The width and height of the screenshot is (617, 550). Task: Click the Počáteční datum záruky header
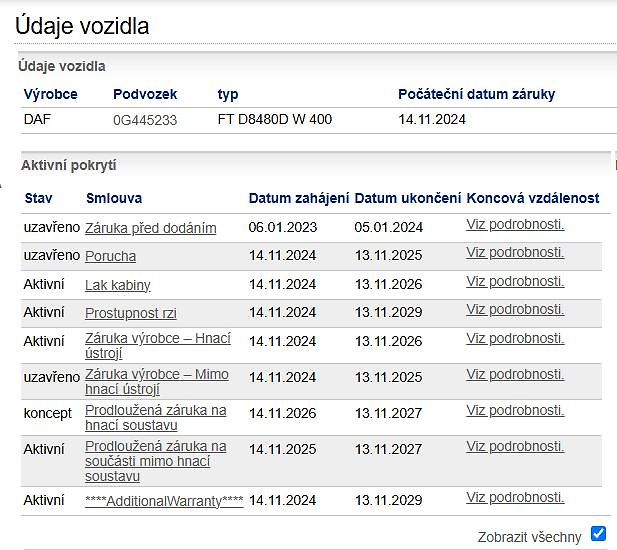[x=477, y=94]
